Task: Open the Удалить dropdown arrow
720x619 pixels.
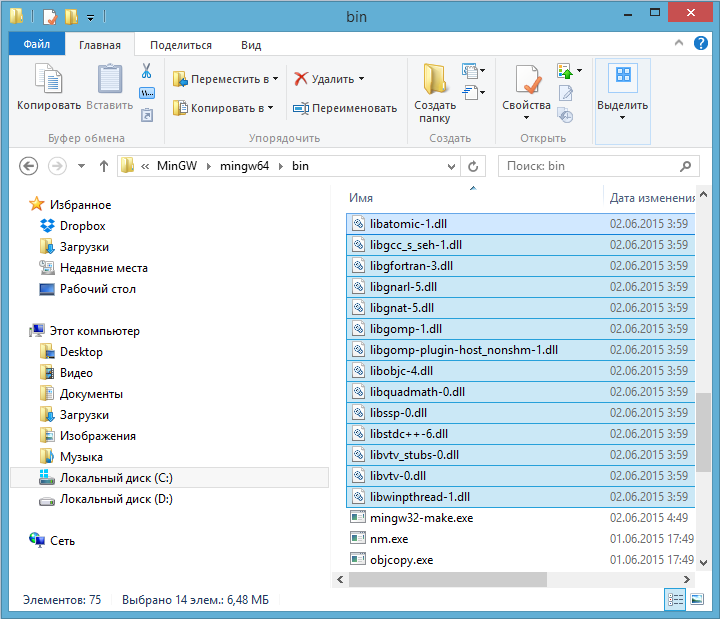Action: [361, 79]
